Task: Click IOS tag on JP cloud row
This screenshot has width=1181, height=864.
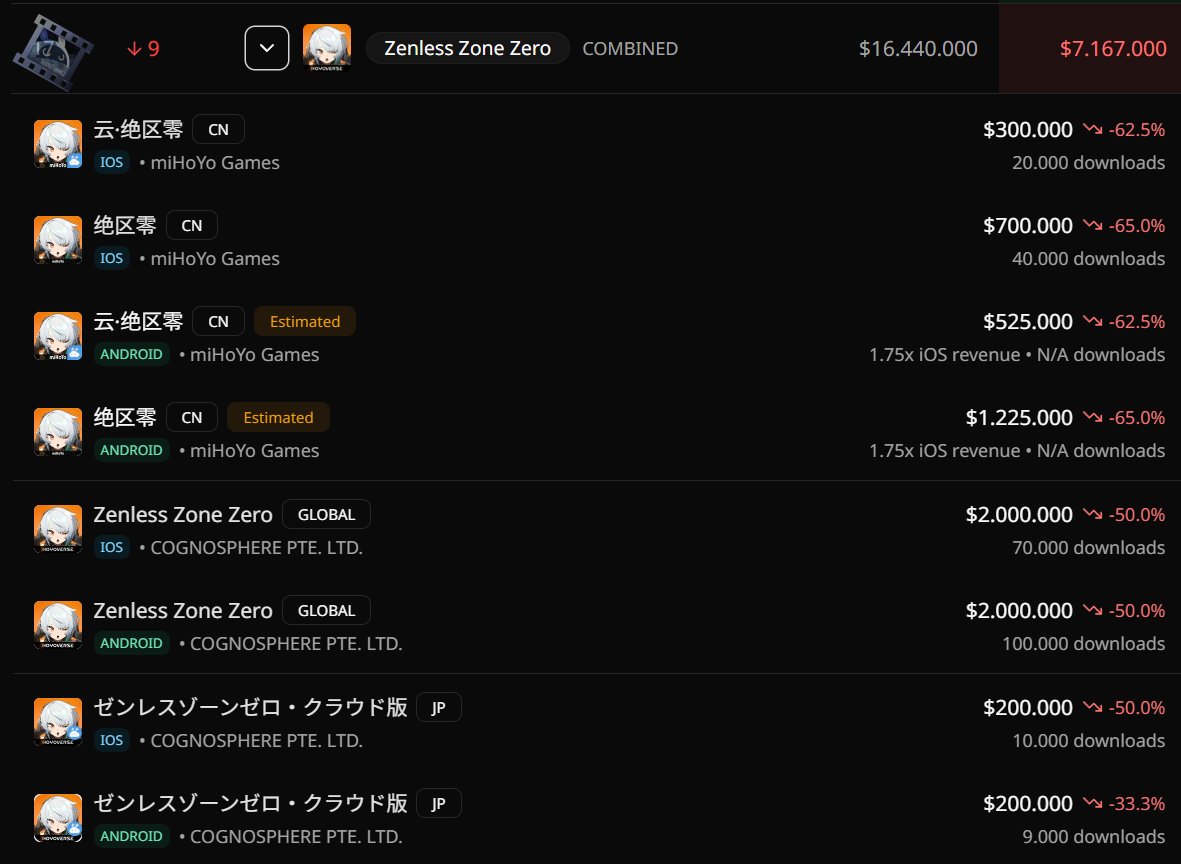Action: [x=111, y=740]
